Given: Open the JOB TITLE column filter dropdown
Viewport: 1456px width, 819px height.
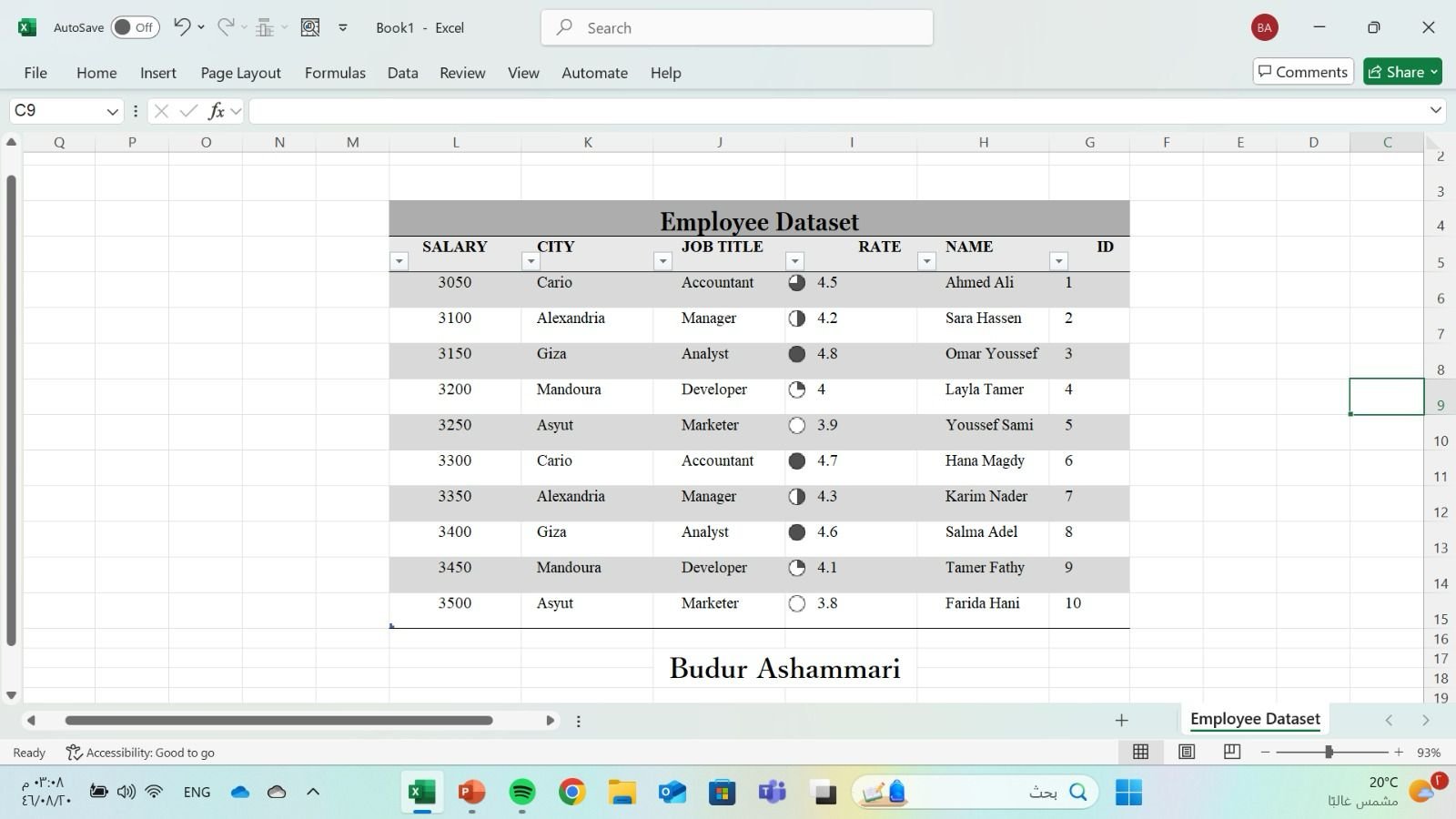Looking at the screenshot, I should 662,262.
